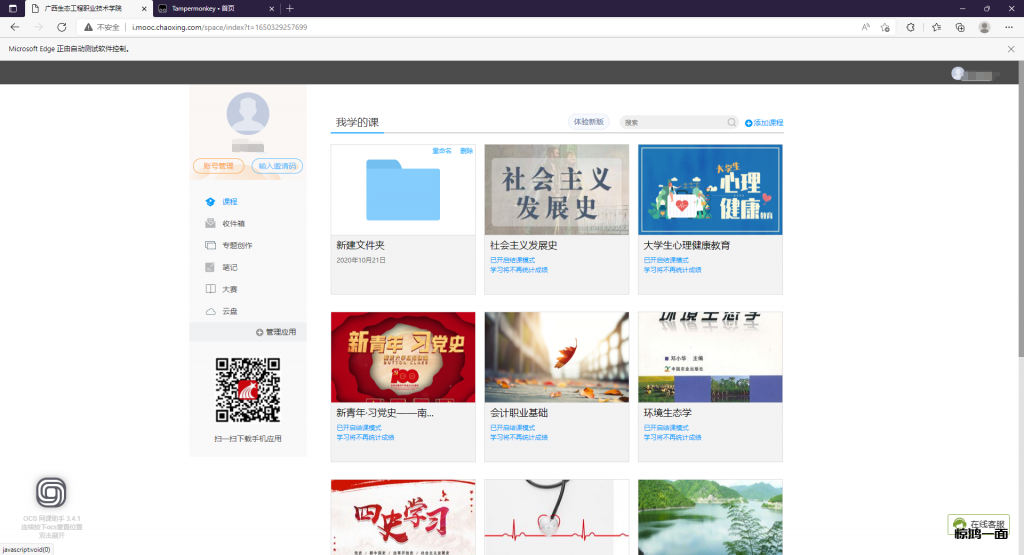This screenshot has width=1024, height=555.
Task: Open the 收件箱 inbox icon in sidebar
Action: [x=210, y=223]
